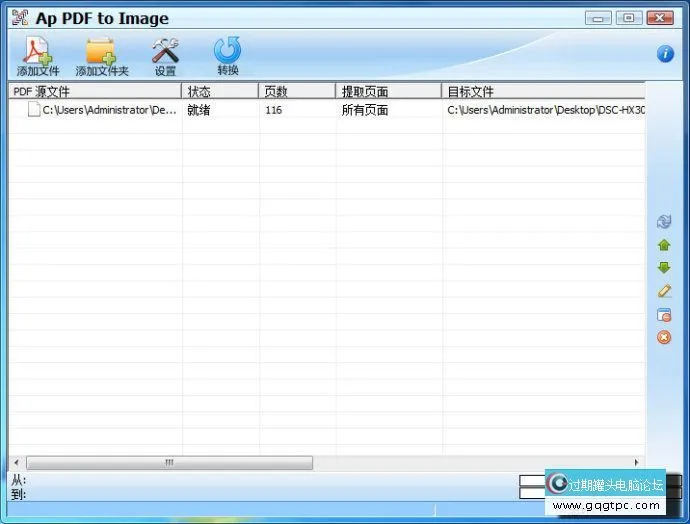The width and height of the screenshot is (690, 524).
Task: Click the status cell 就绪
Action: [198, 110]
